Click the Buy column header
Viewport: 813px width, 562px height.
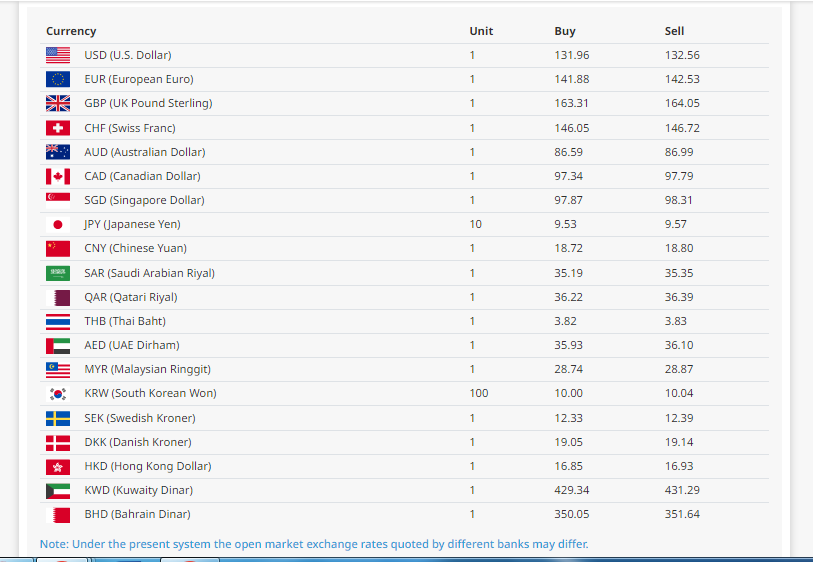coord(565,31)
